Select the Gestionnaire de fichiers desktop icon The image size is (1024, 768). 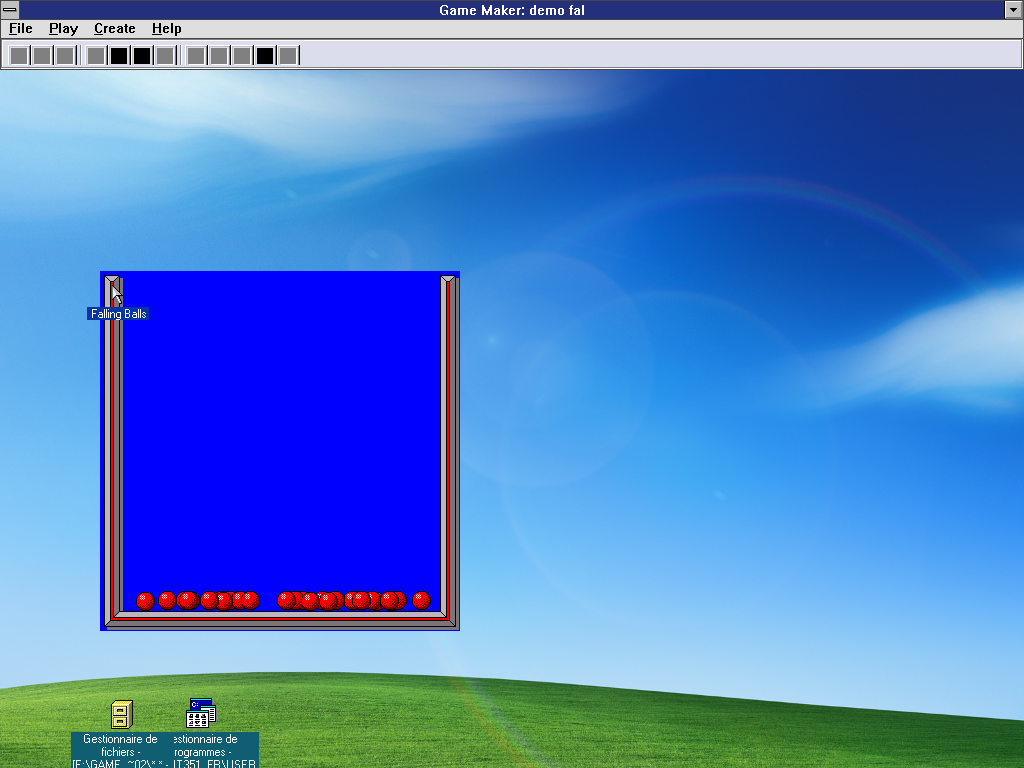point(121,715)
